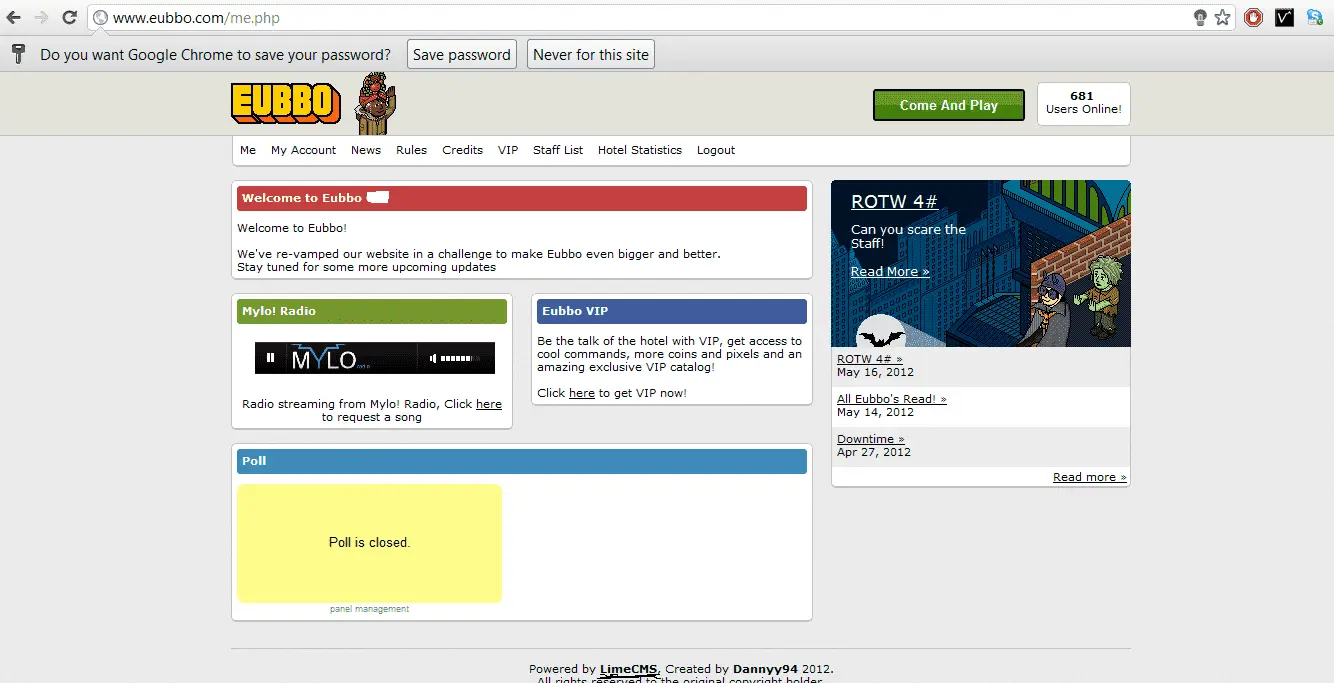Open the black V extension icon

click(x=1285, y=17)
